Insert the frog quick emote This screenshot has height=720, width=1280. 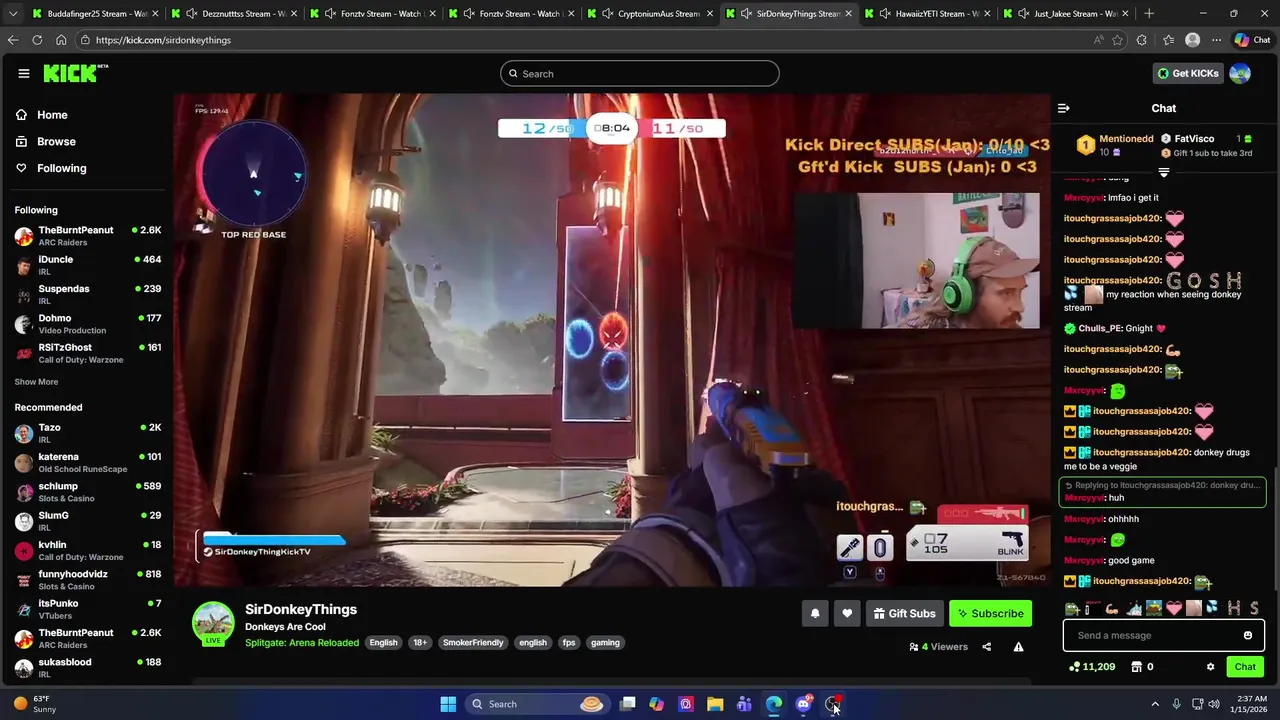(1072, 608)
